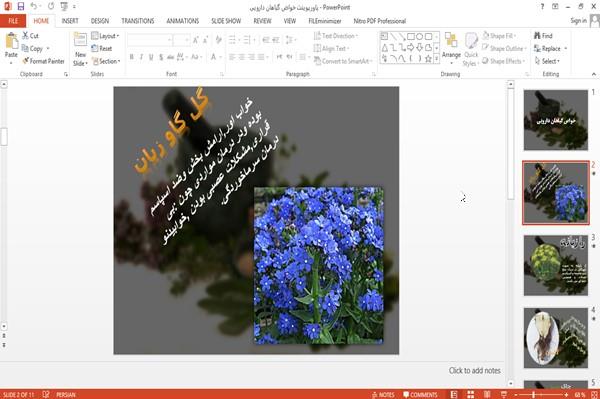Click the Paste icon
The image size is (600, 399).
pos(11,41)
